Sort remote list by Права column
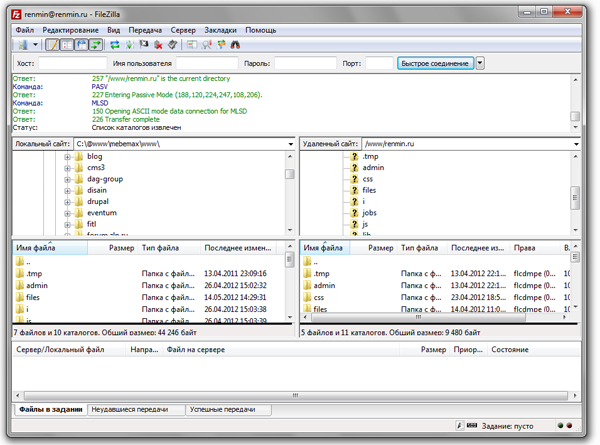 tap(535, 248)
